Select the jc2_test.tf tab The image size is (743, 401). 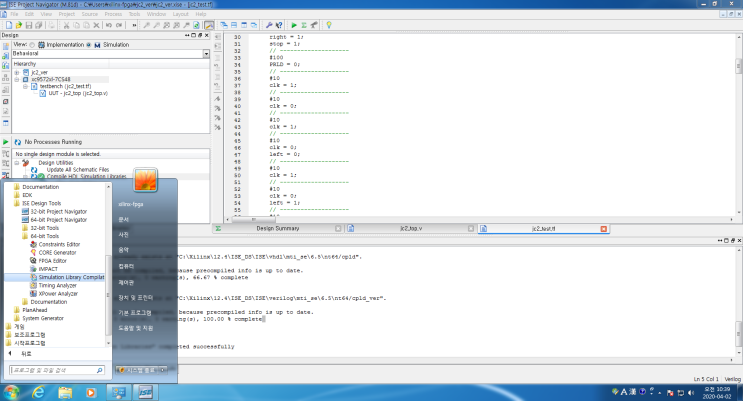point(543,228)
